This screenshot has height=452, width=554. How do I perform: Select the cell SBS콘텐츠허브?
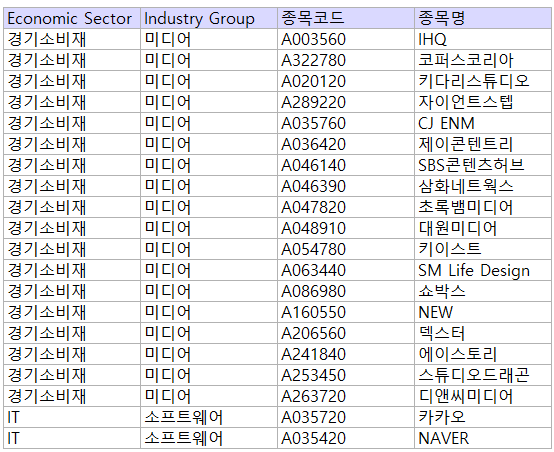[483, 165]
